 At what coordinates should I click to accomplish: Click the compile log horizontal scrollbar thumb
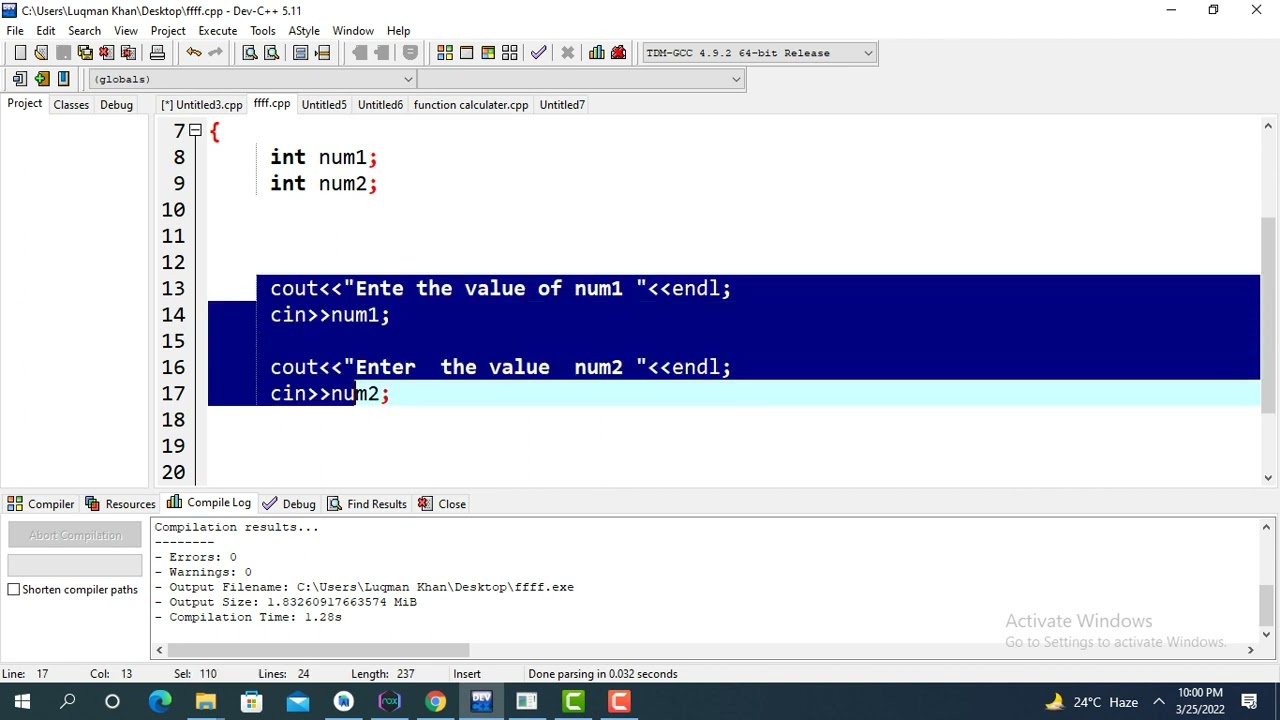(x=318, y=650)
